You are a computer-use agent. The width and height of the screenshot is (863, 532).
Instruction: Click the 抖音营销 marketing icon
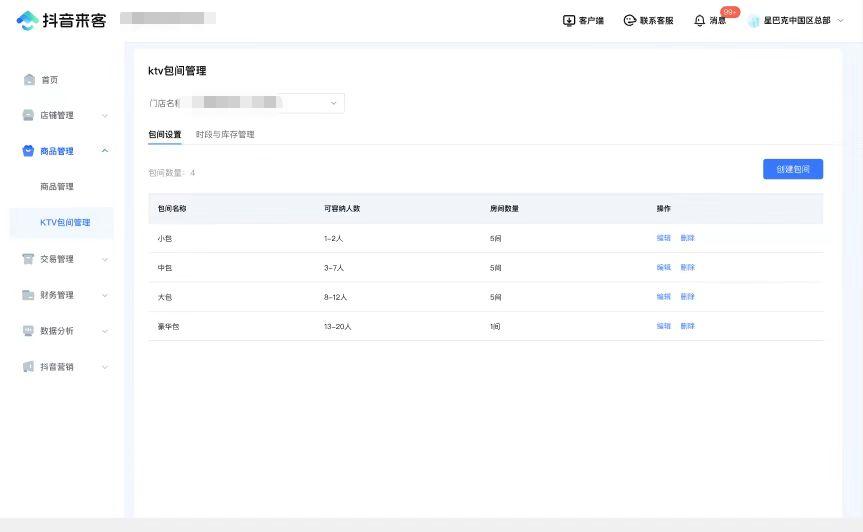[29, 367]
